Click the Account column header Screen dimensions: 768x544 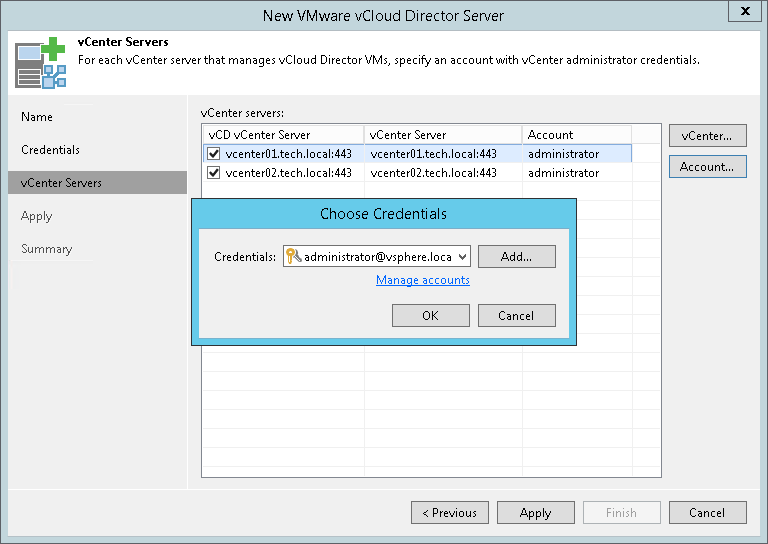(x=576, y=135)
